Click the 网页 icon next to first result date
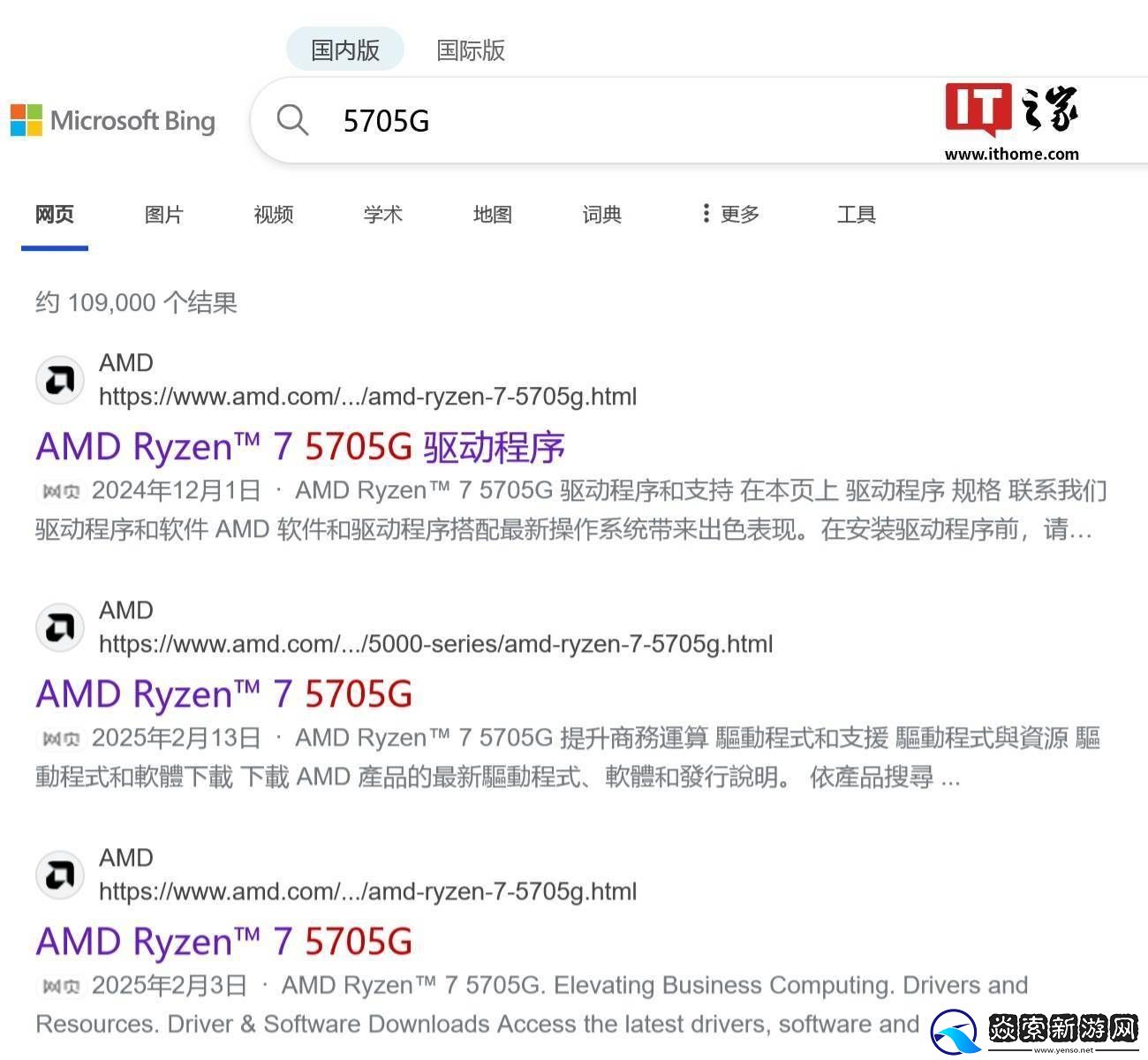1148x1060 pixels. pyautogui.click(x=58, y=491)
